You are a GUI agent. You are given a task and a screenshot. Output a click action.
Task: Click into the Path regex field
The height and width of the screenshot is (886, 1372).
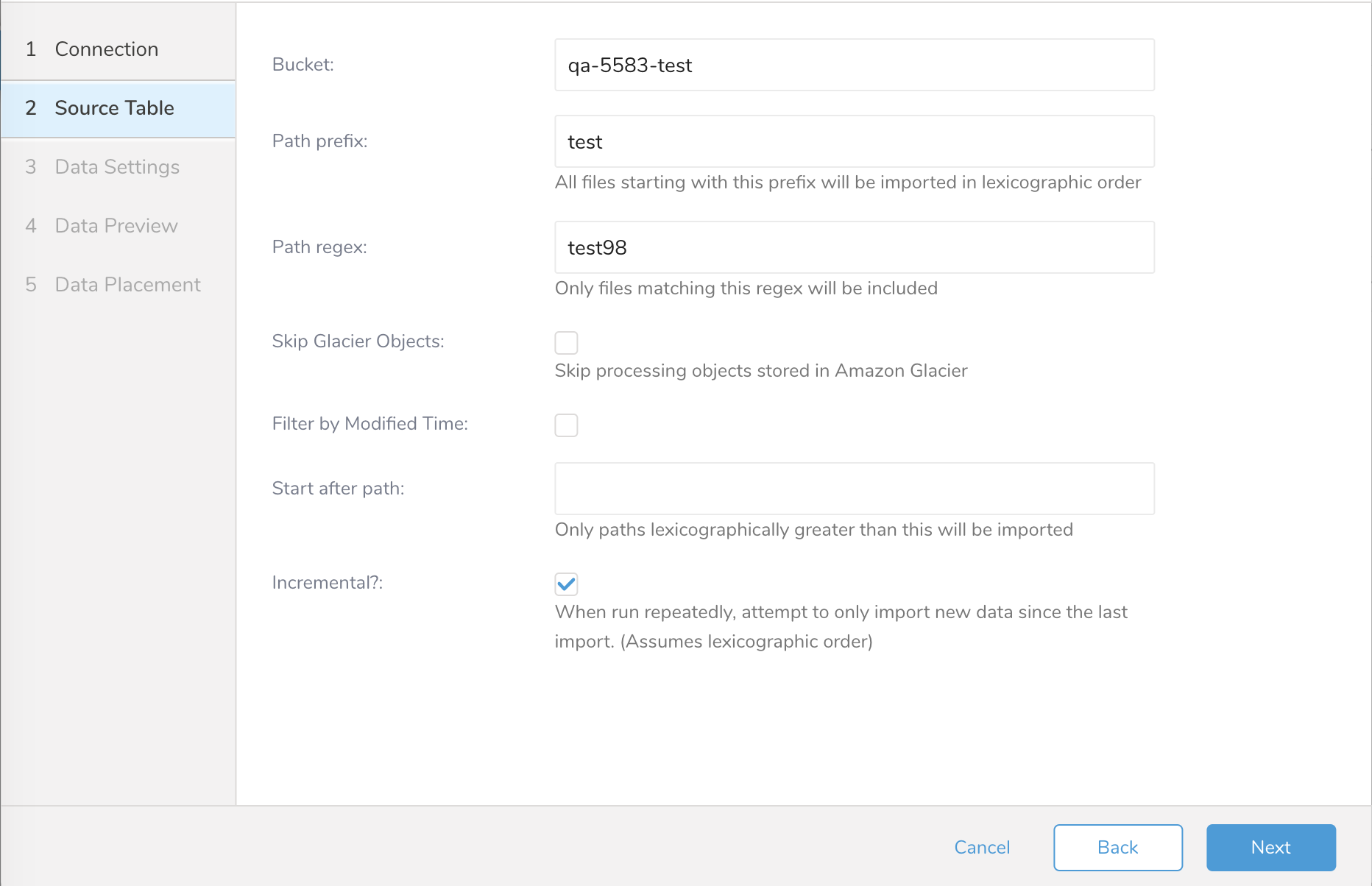854,248
